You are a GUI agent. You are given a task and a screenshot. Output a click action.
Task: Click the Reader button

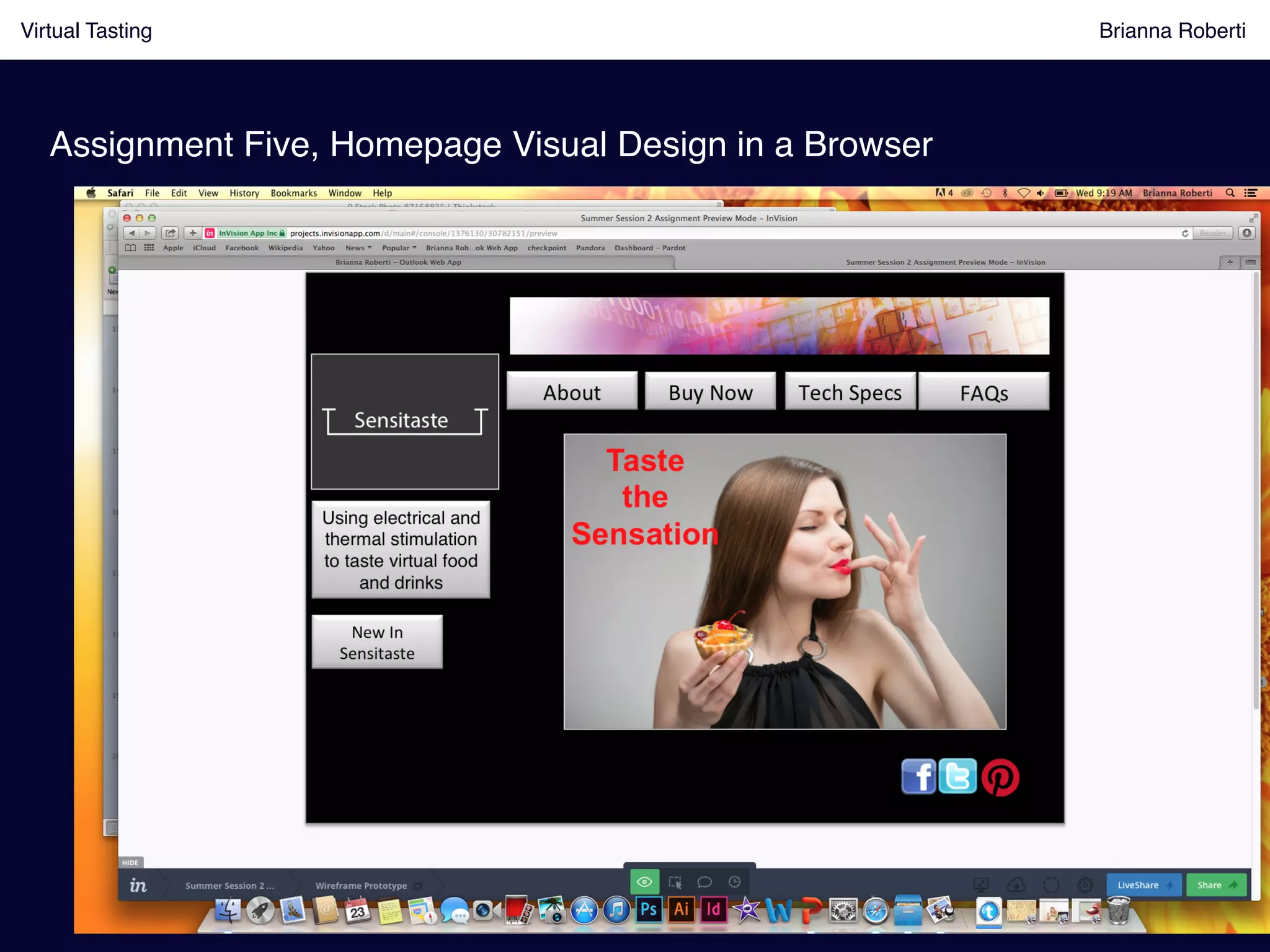point(1212,233)
